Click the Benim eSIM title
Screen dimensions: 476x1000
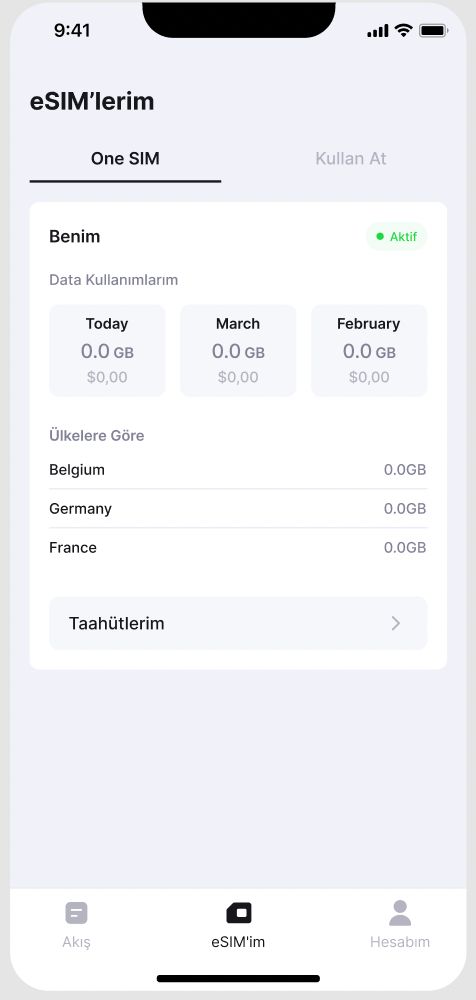pyautogui.click(x=75, y=237)
